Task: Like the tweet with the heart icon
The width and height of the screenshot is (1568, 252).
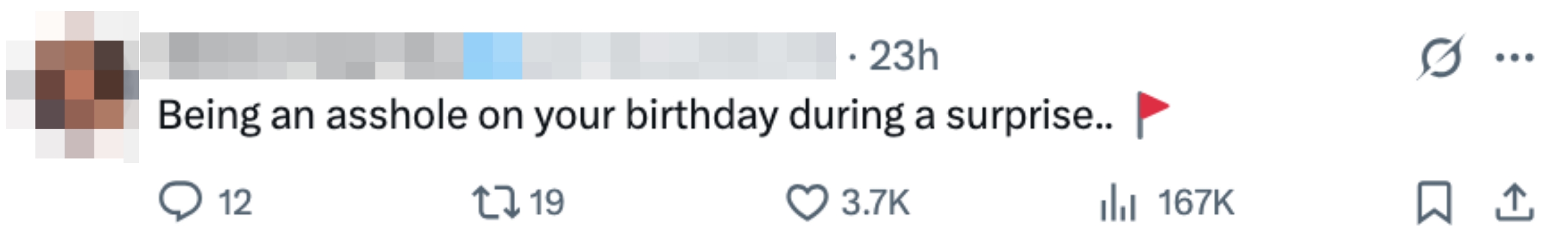Action: click(x=807, y=203)
